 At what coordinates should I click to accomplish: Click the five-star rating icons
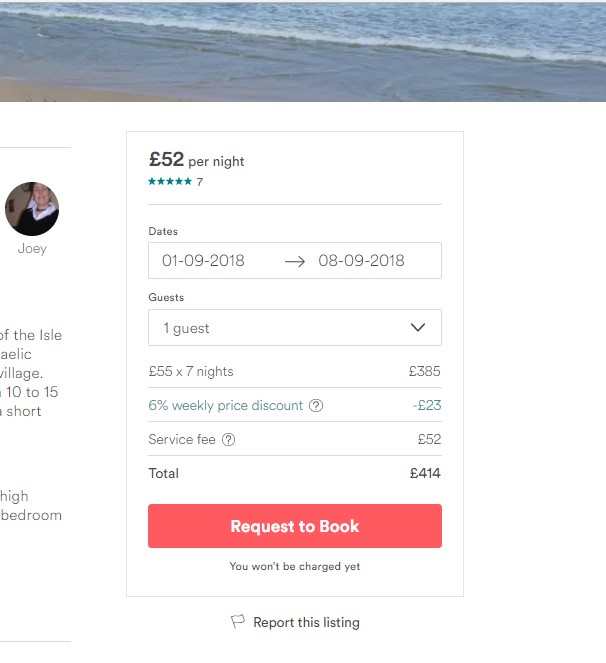click(x=170, y=182)
